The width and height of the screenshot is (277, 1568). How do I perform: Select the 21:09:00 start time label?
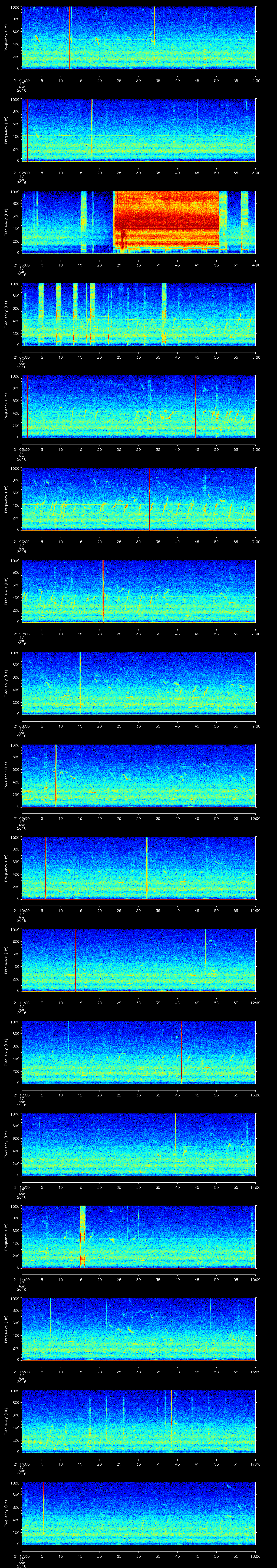click(x=21, y=818)
